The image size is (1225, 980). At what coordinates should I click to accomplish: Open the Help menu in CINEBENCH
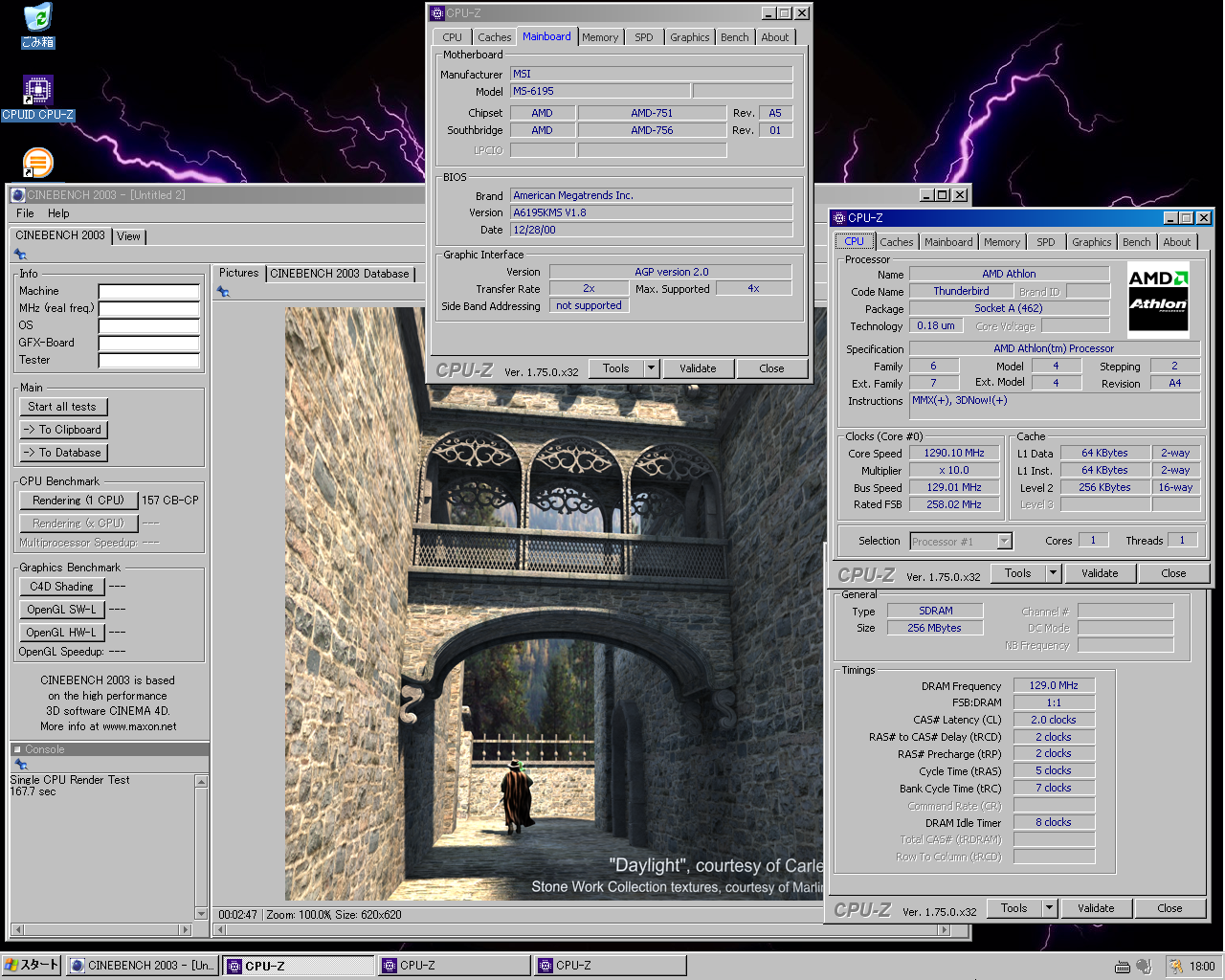pyautogui.click(x=58, y=213)
